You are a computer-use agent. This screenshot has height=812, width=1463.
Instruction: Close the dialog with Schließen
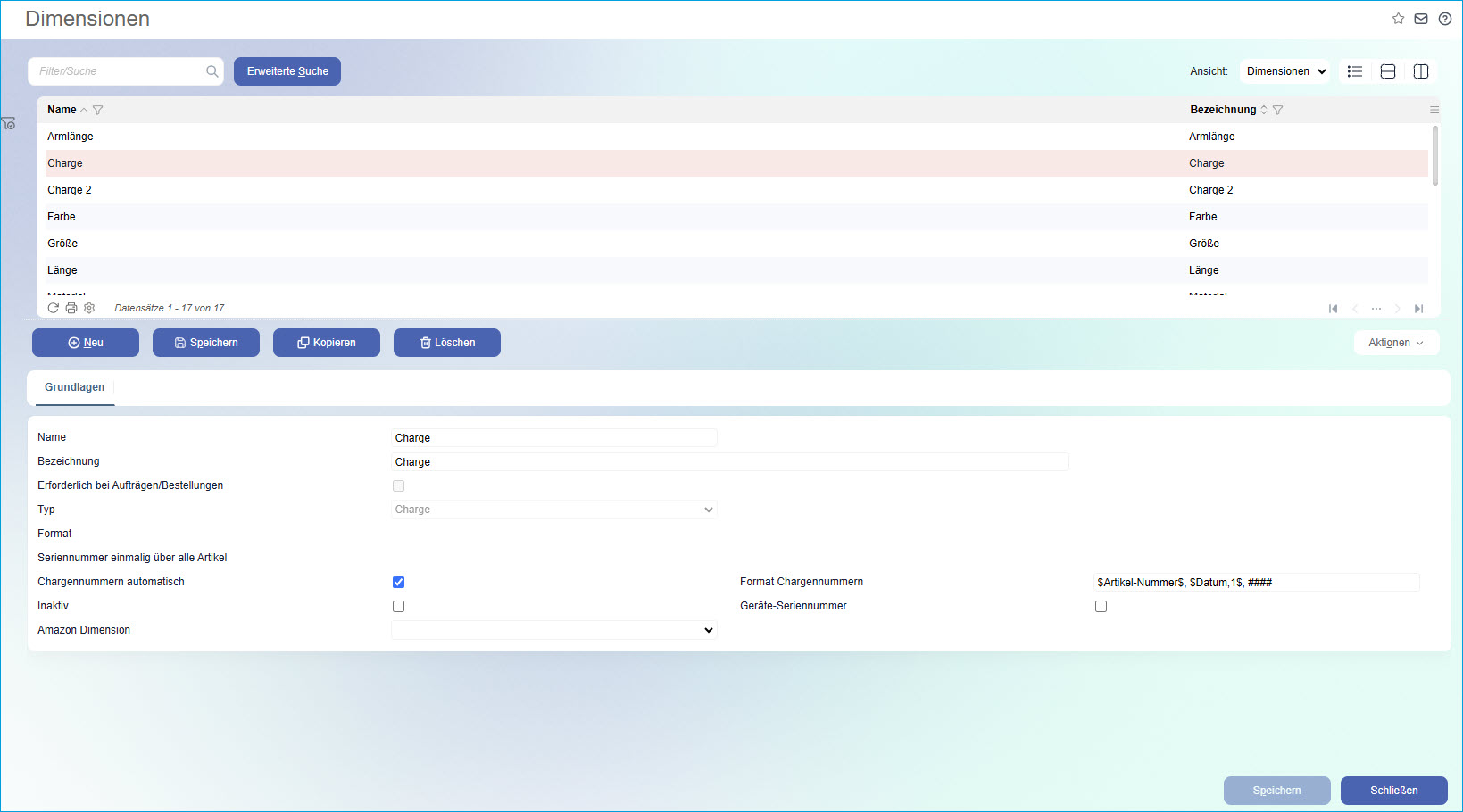click(1394, 791)
